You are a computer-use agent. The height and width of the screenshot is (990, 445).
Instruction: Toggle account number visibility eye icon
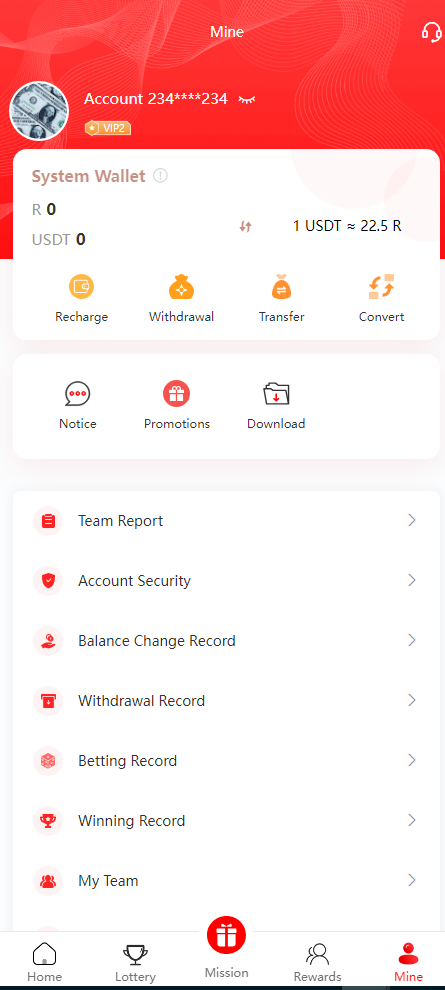tap(247, 99)
